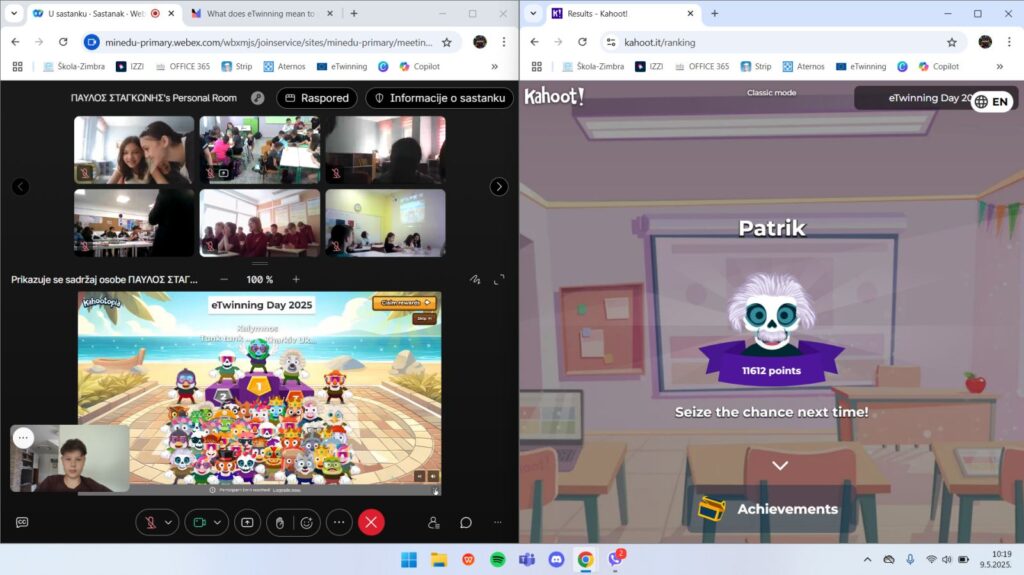Bookmark the Kahoot page with star icon
1024x575 pixels.
coord(952,42)
